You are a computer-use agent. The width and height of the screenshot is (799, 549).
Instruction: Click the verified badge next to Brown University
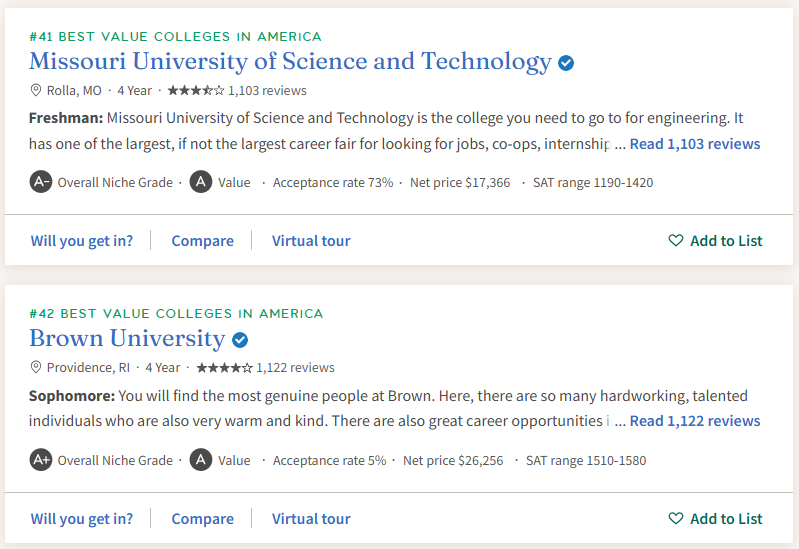coord(240,340)
